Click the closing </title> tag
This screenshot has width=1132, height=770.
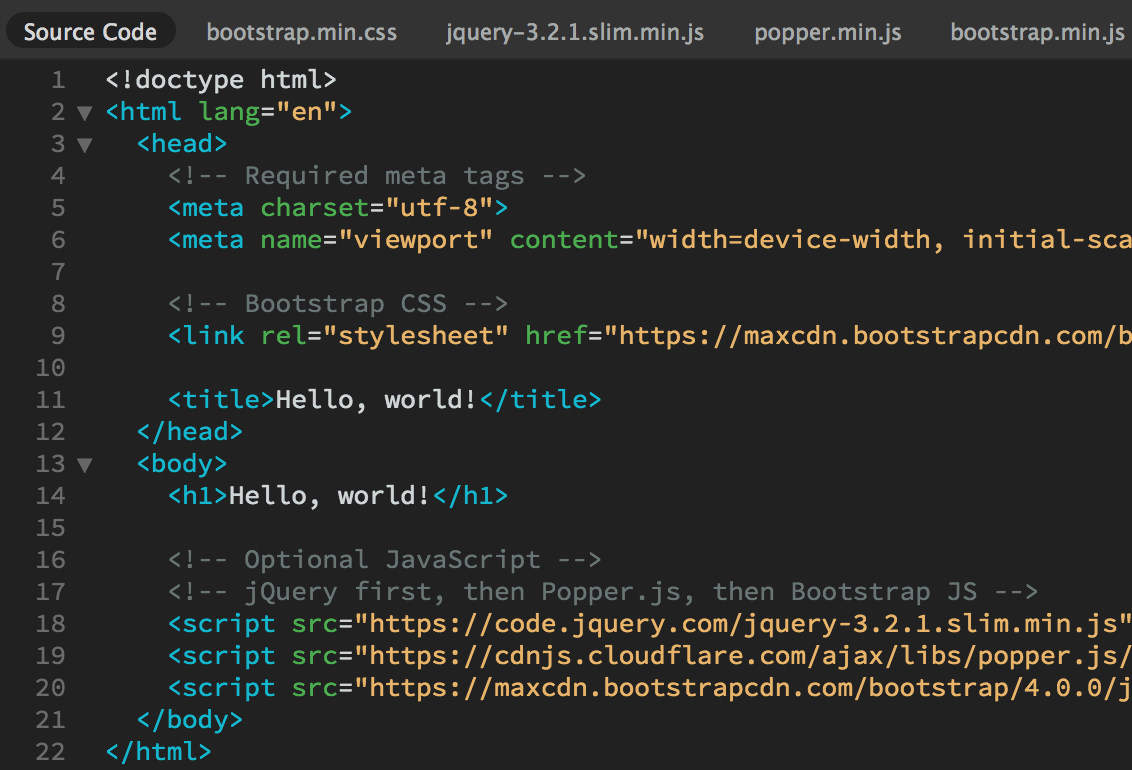541,399
